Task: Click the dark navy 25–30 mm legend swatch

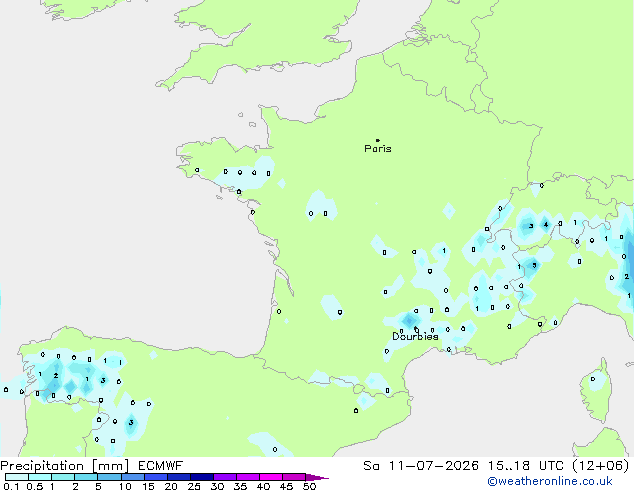Action: [202, 477]
